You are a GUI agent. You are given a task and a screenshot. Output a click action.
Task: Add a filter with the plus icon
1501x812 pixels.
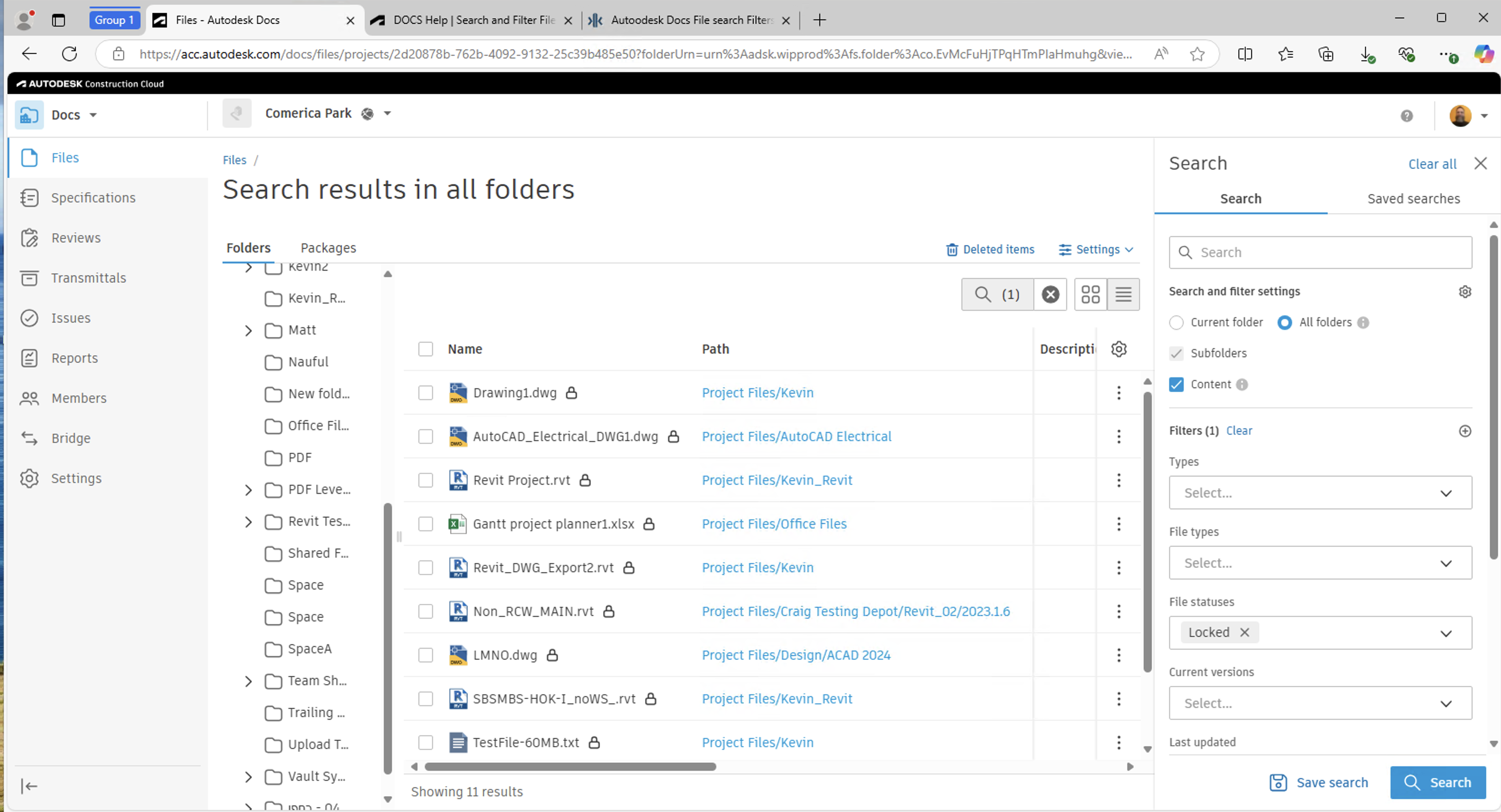click(x=1465, y=431)
